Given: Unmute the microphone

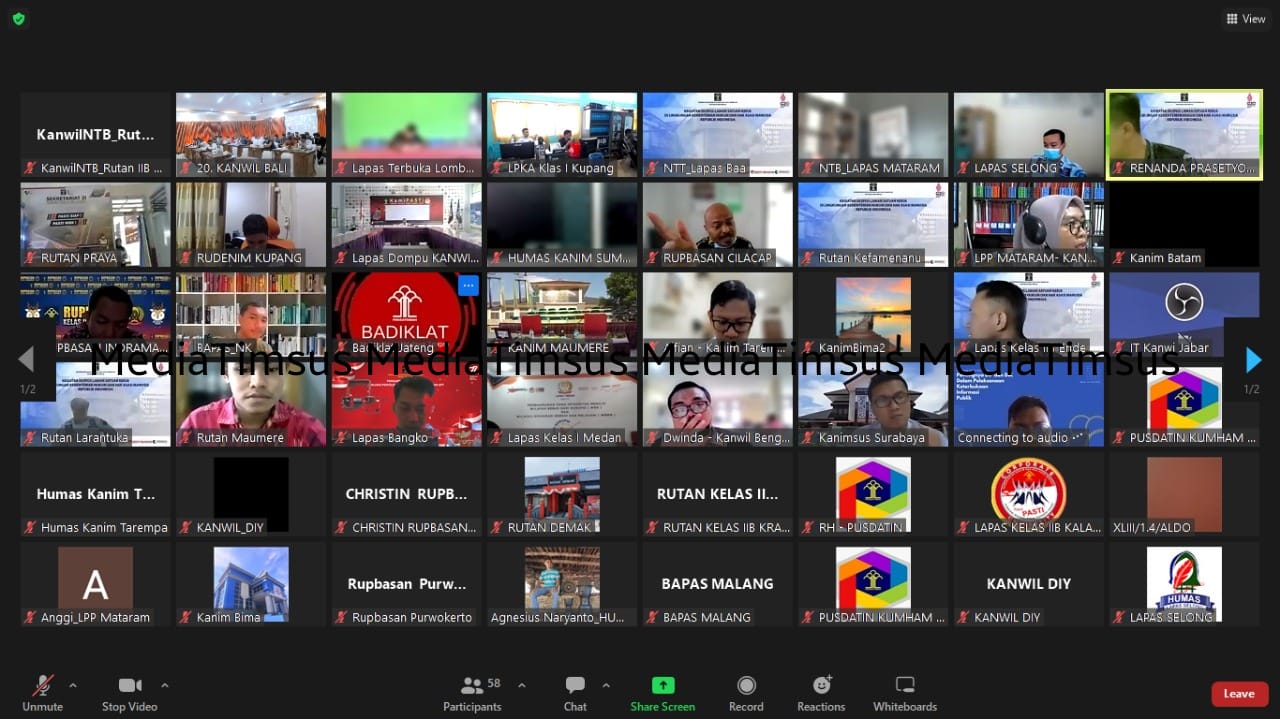Looking at the screenshot, I should click(42, 693).
